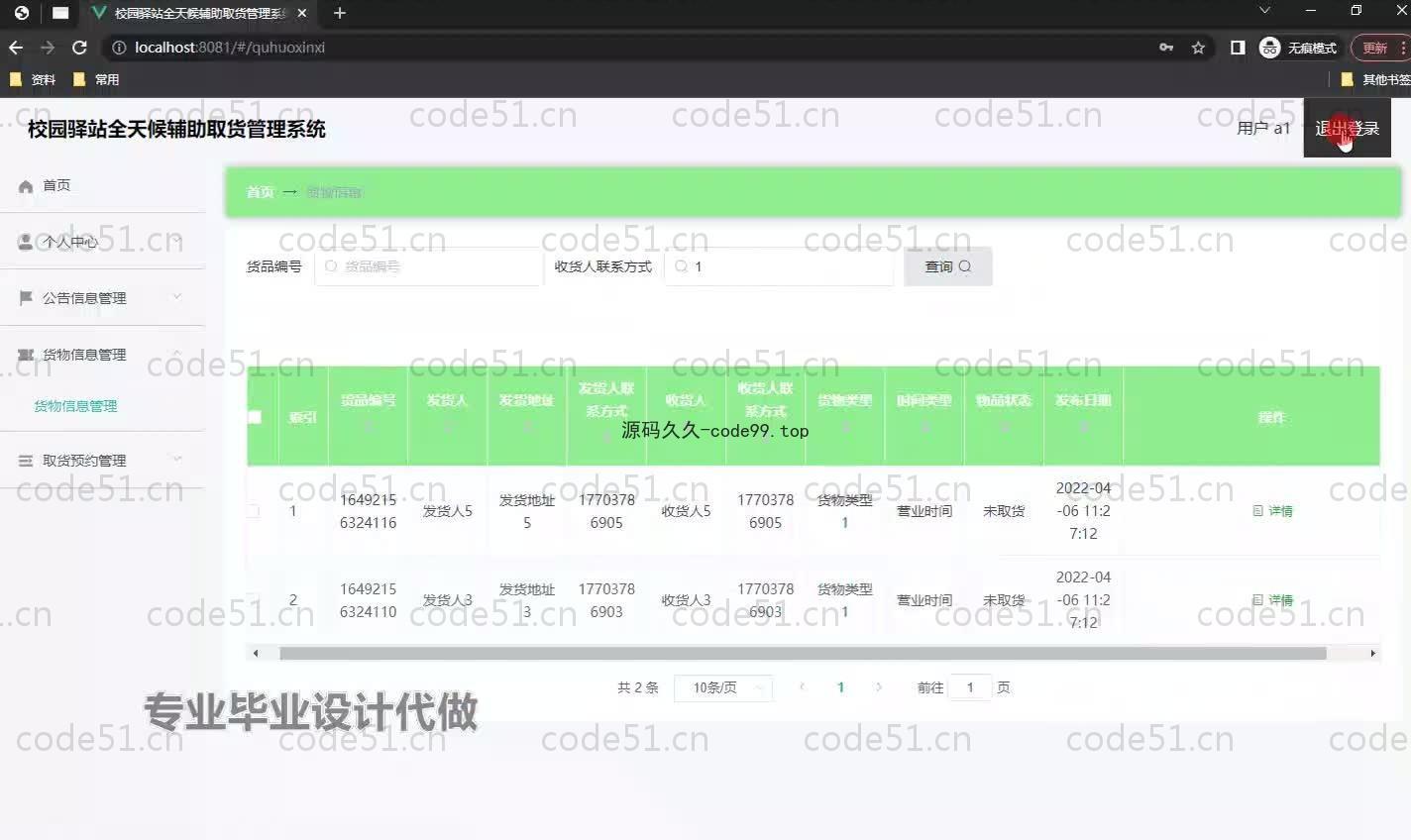The width and height of the screenshot is (1411, 840).
Task: Click table horizontal scrollbar thumb
Action: (803, 654)
